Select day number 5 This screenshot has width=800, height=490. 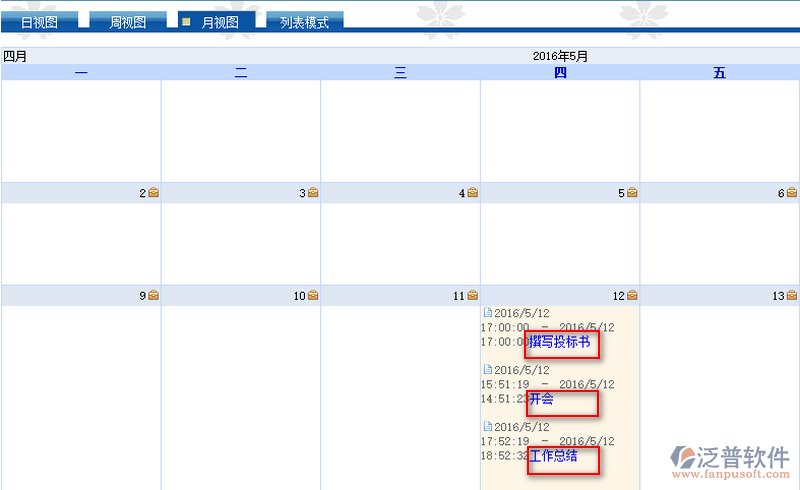click(x=621, y=193)
